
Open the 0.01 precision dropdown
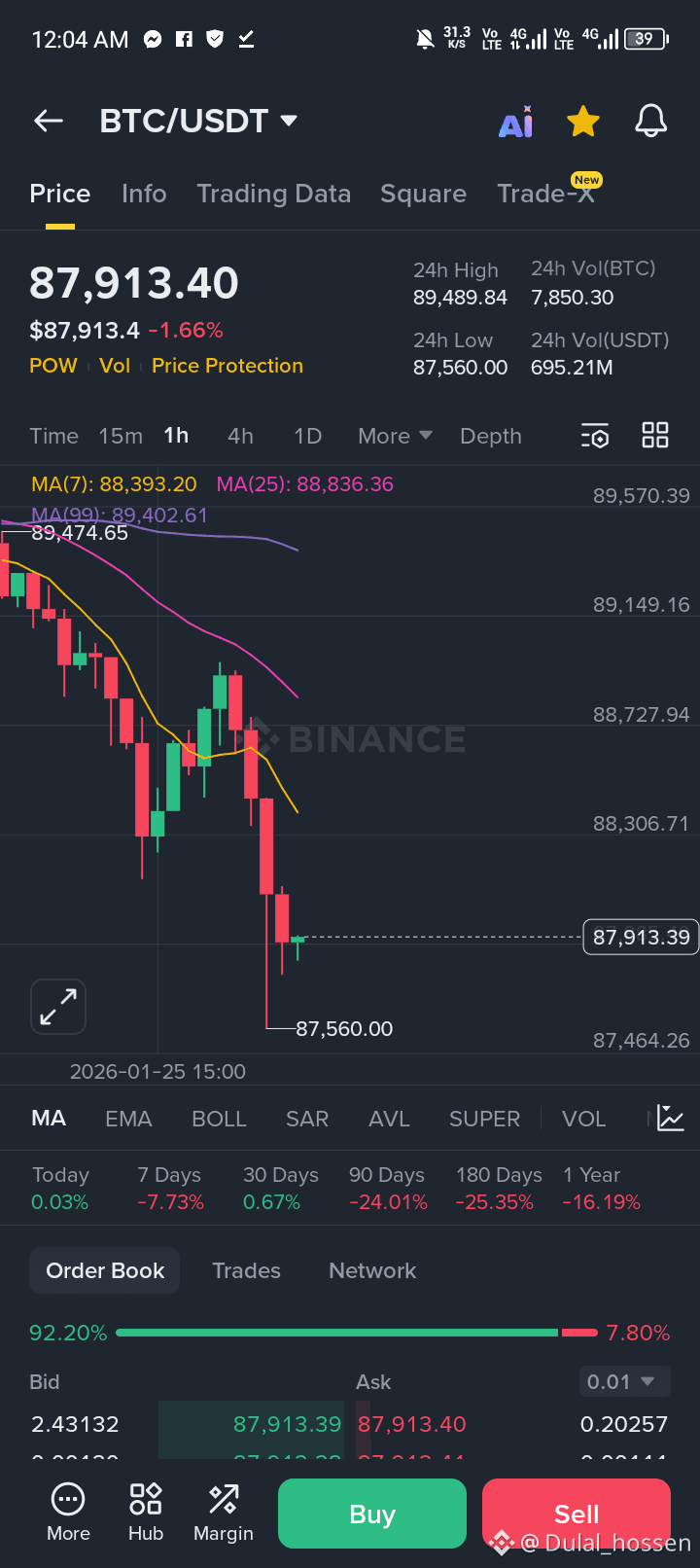coord(624,1381)
